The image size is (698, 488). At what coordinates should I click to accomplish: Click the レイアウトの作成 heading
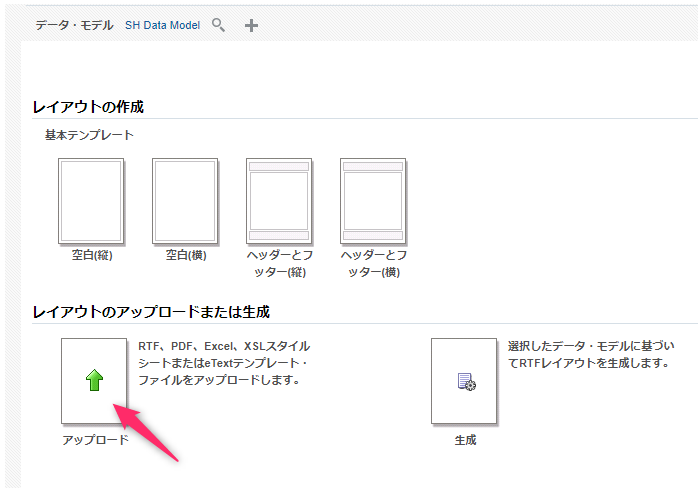pos(88,107)
